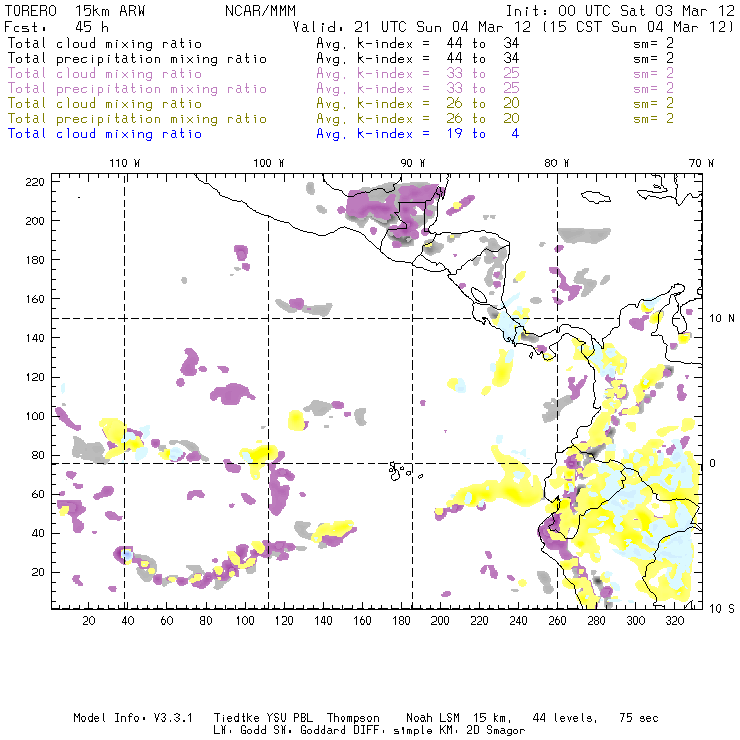Viewport: 740px width, 740px height.
Task: Click the 10 S latitude label
Action: (722, 609)
